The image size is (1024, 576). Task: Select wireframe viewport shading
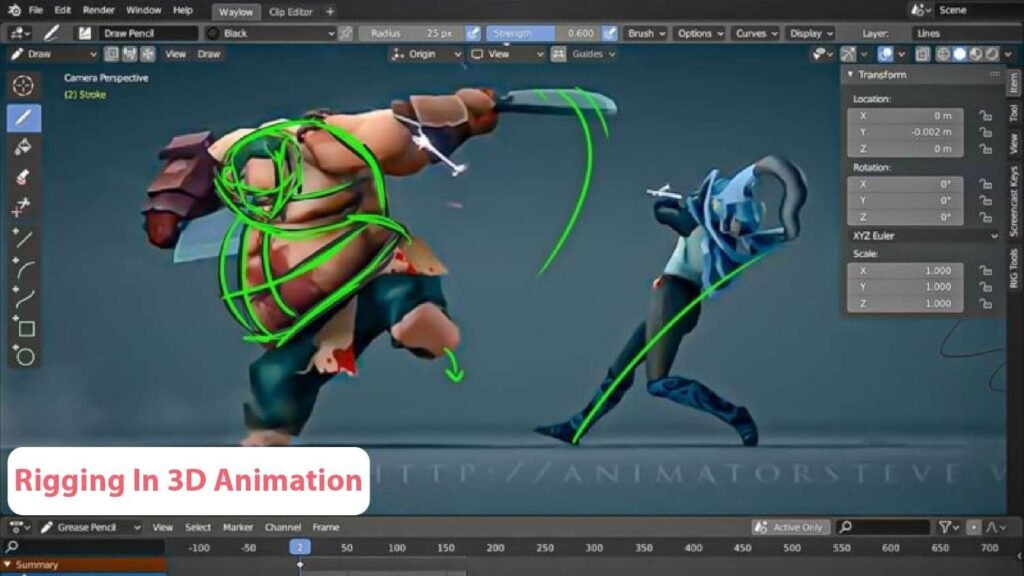942,54
